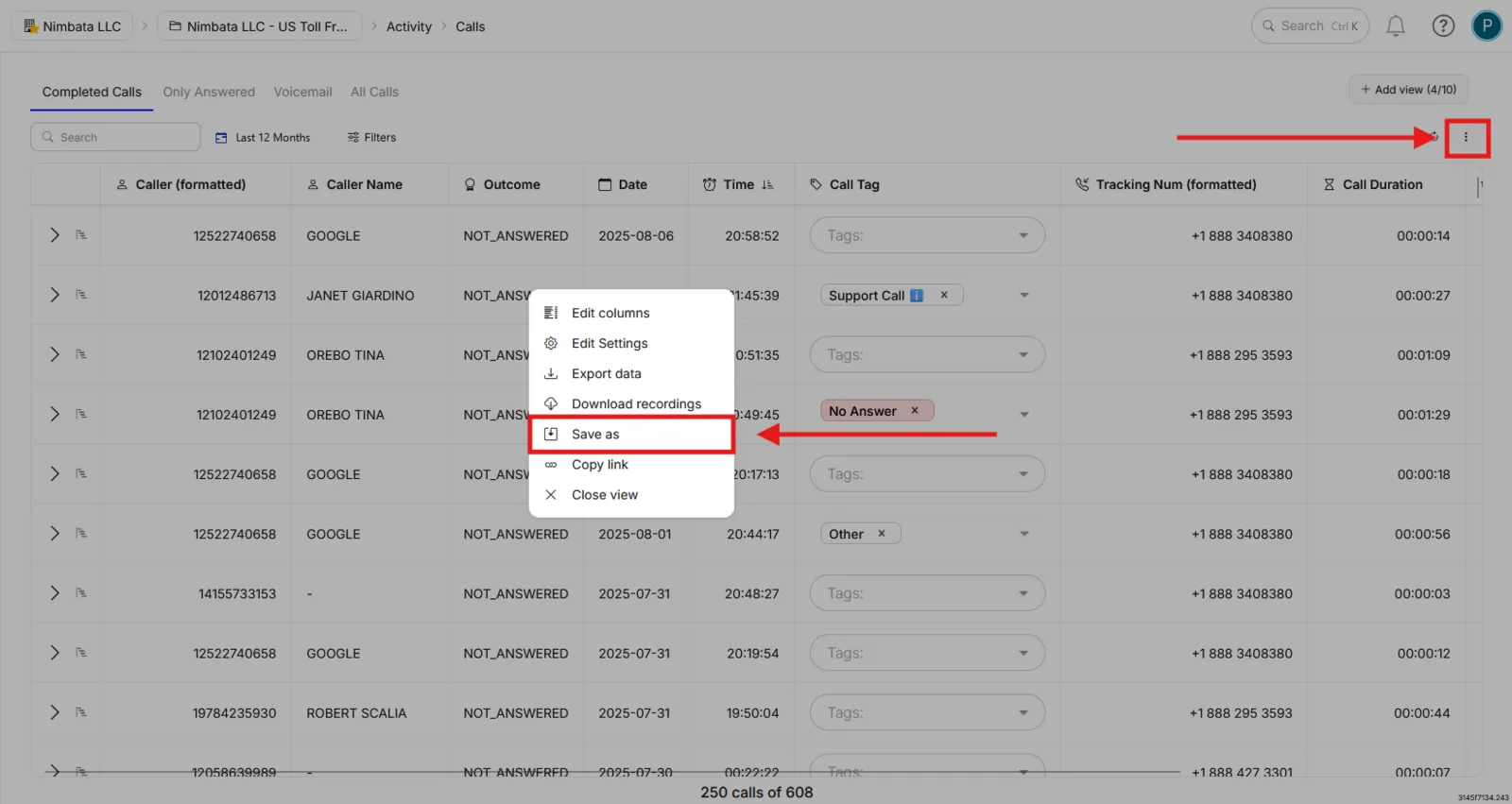Screen dimensions: 1512x804
Task: Click the Add view (4/10) button
Action: click(1408, 90)
